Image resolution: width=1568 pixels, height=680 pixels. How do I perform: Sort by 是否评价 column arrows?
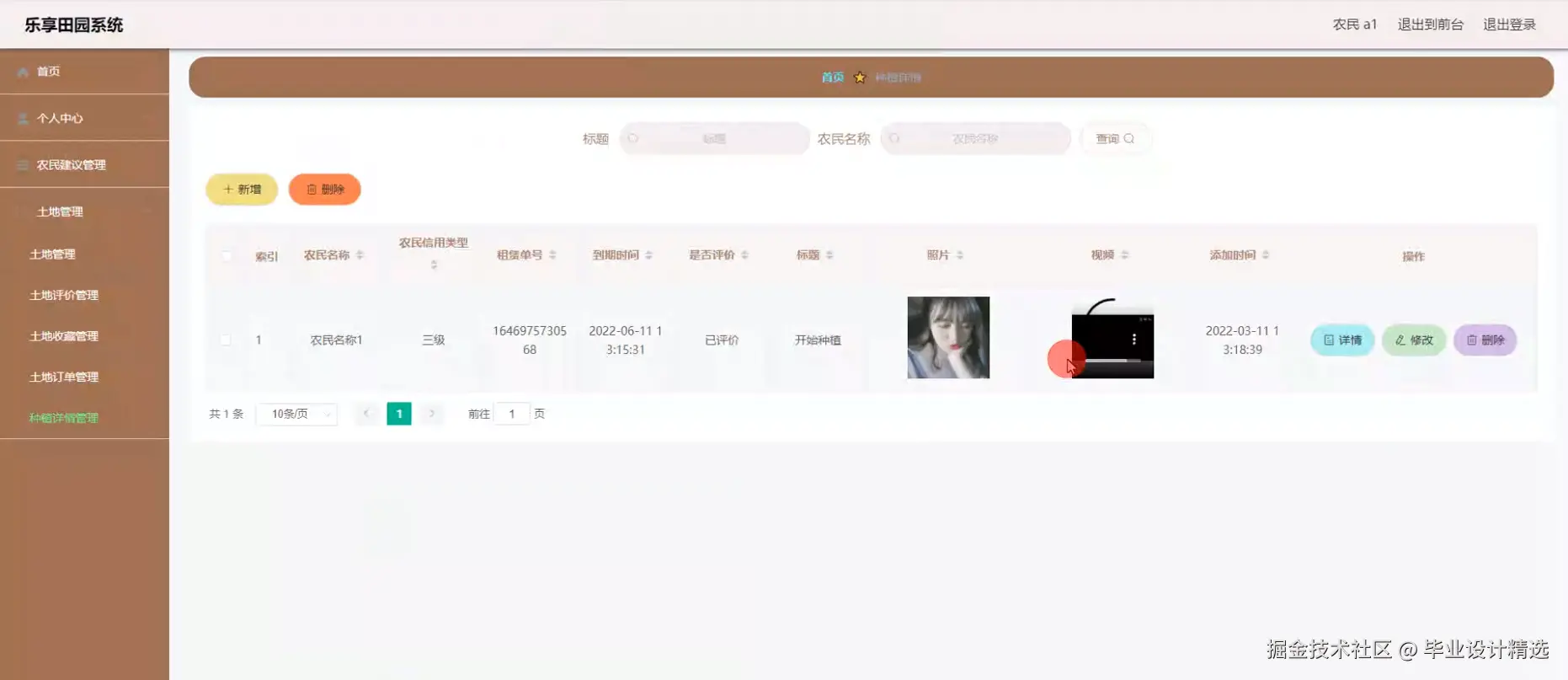point(744,255)
